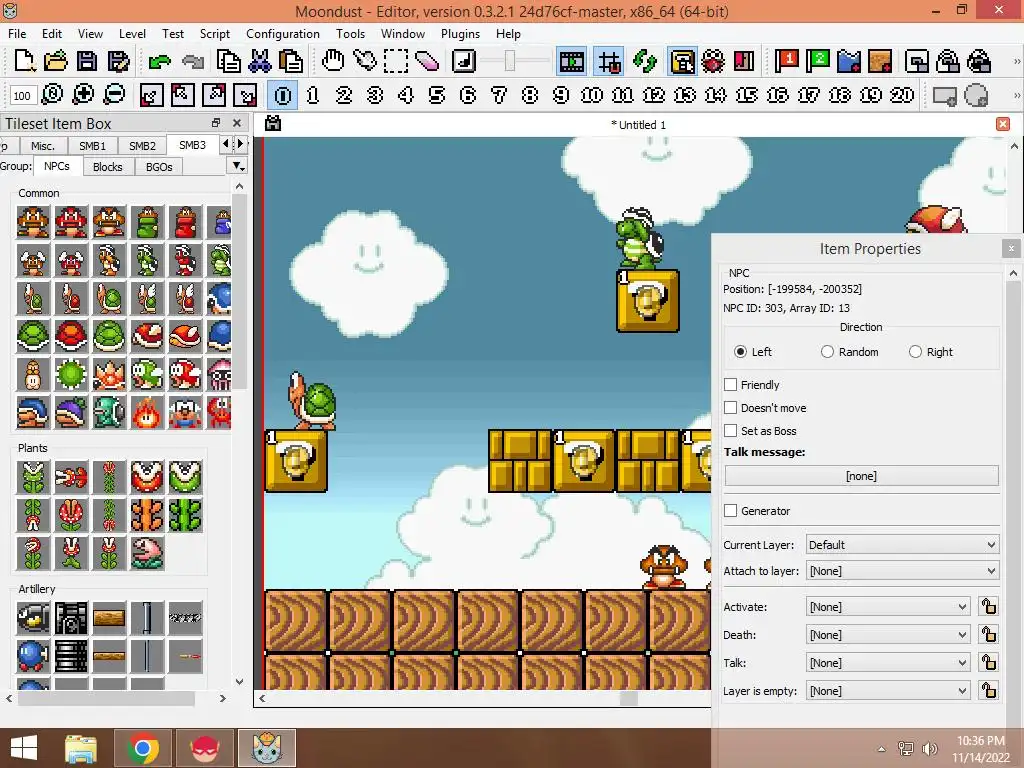Toggle the Generator checkbox

point(731,511)
